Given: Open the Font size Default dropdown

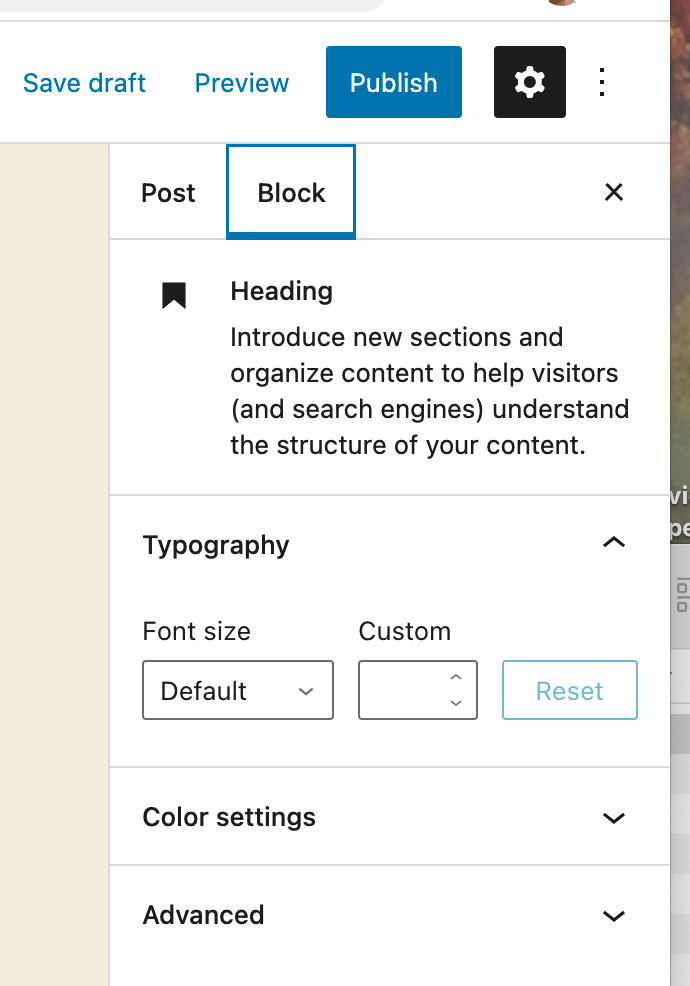Looking at the screenshot, I should click(x=238, y=690).
